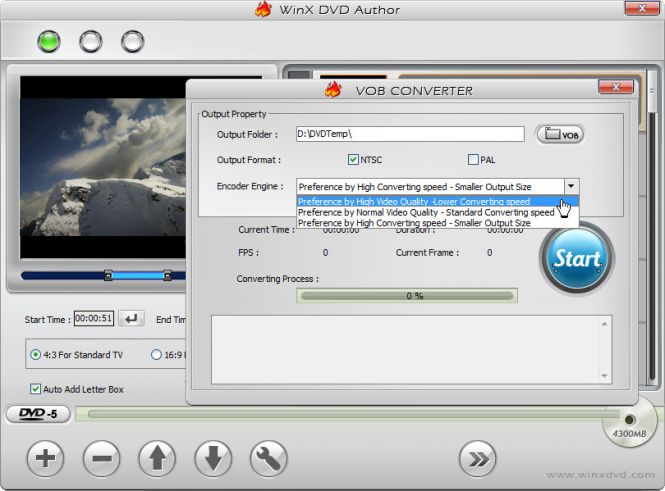Enable the NTSC output format checkbox

coord(353,160)
